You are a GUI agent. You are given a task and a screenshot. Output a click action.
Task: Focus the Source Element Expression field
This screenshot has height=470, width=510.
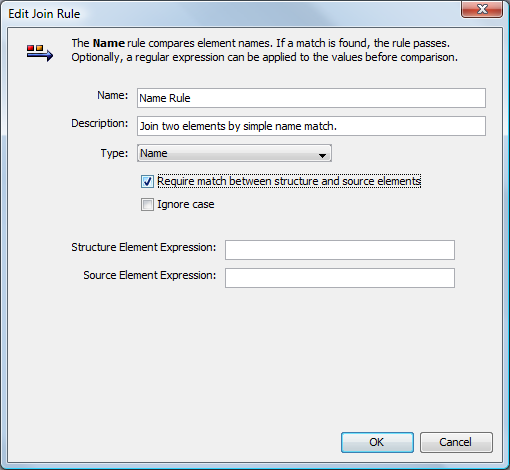click(340, 278)
